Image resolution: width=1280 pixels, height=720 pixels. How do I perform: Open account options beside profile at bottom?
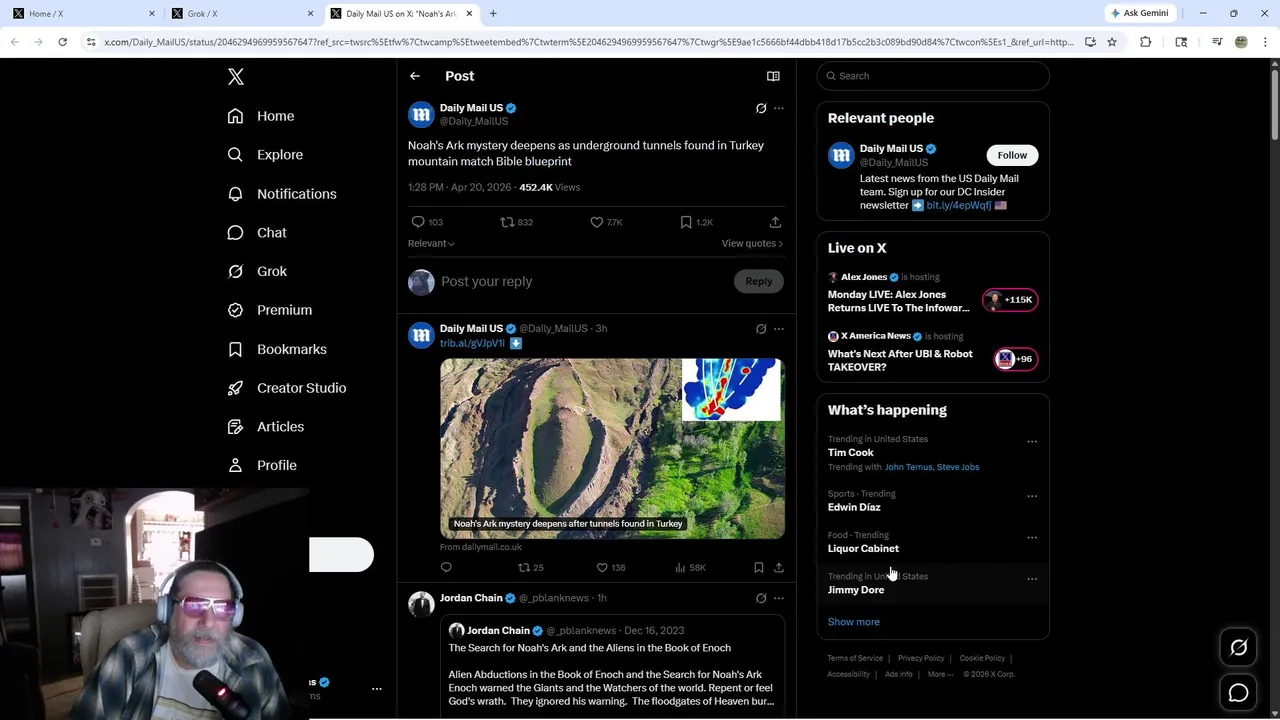coord(377,689)
